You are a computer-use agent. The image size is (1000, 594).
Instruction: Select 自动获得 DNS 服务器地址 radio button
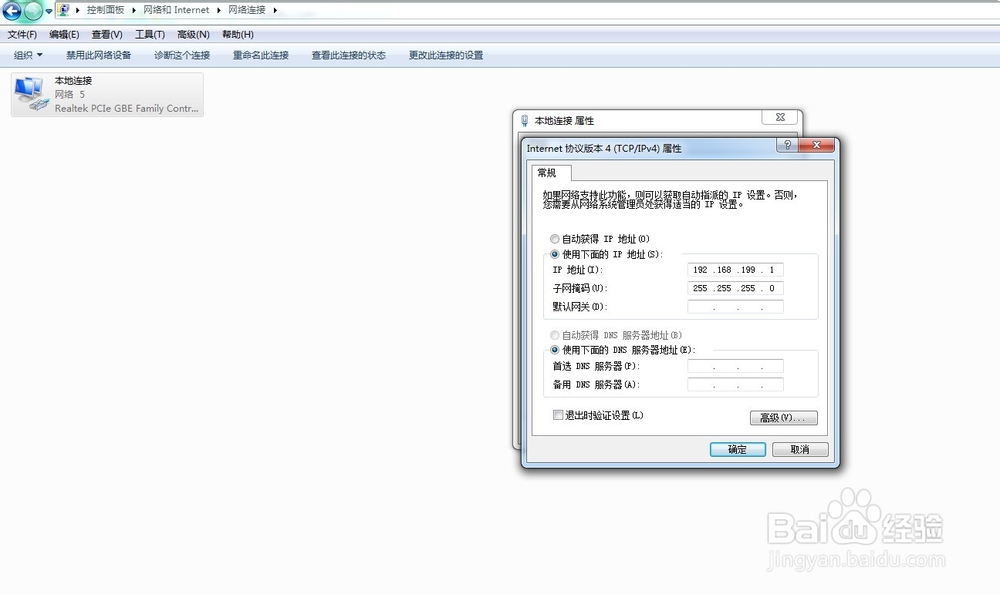pyautogui.click(x=554, y=335)
